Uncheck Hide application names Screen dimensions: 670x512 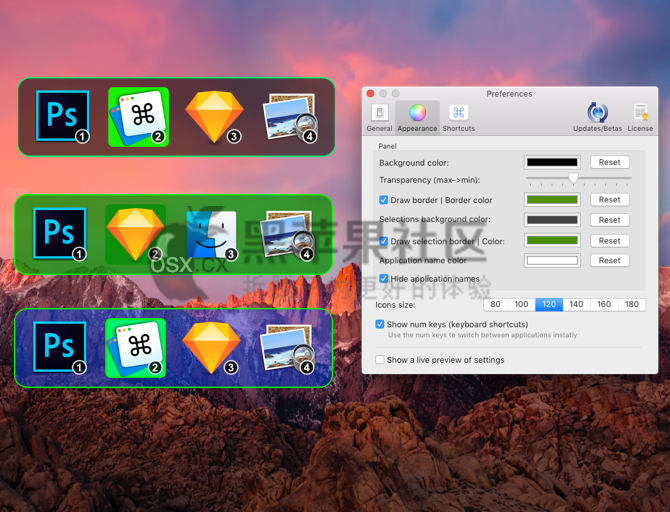[383, 279]
